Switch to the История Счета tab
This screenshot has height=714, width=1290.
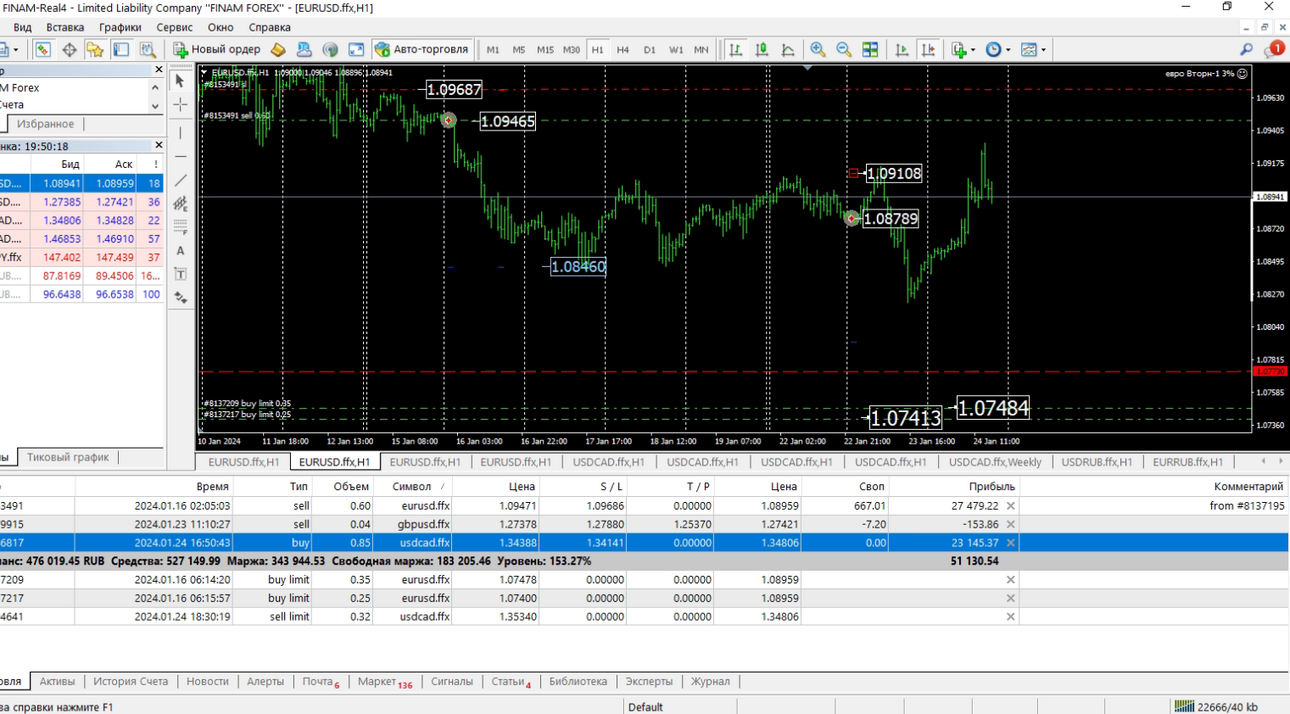pyautogui.click(x=131, y=681)
